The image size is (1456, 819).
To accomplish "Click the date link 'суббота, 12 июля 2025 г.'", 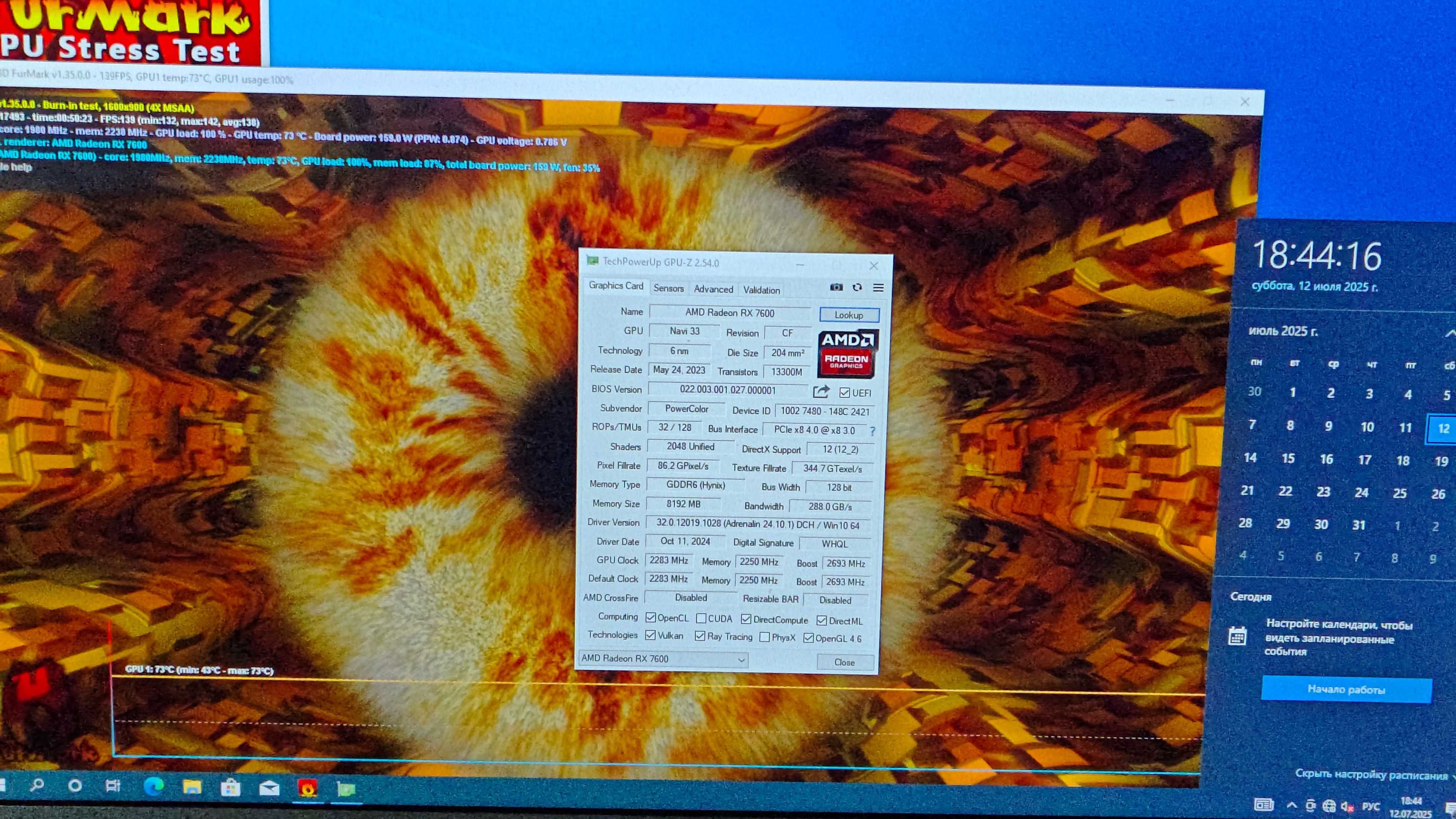I will tap(1315, 287).
